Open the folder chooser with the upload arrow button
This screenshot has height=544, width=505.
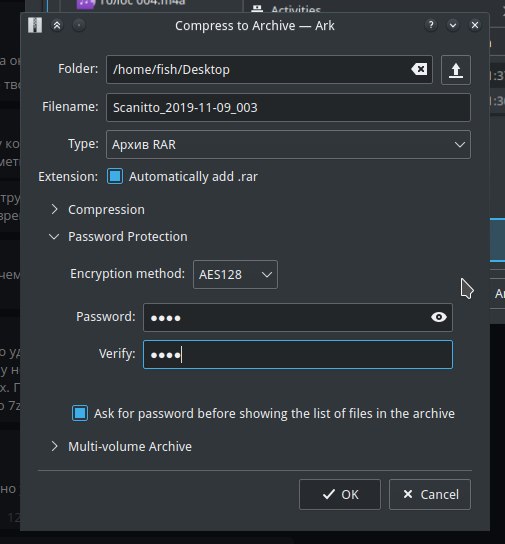(x=456, y=70)
